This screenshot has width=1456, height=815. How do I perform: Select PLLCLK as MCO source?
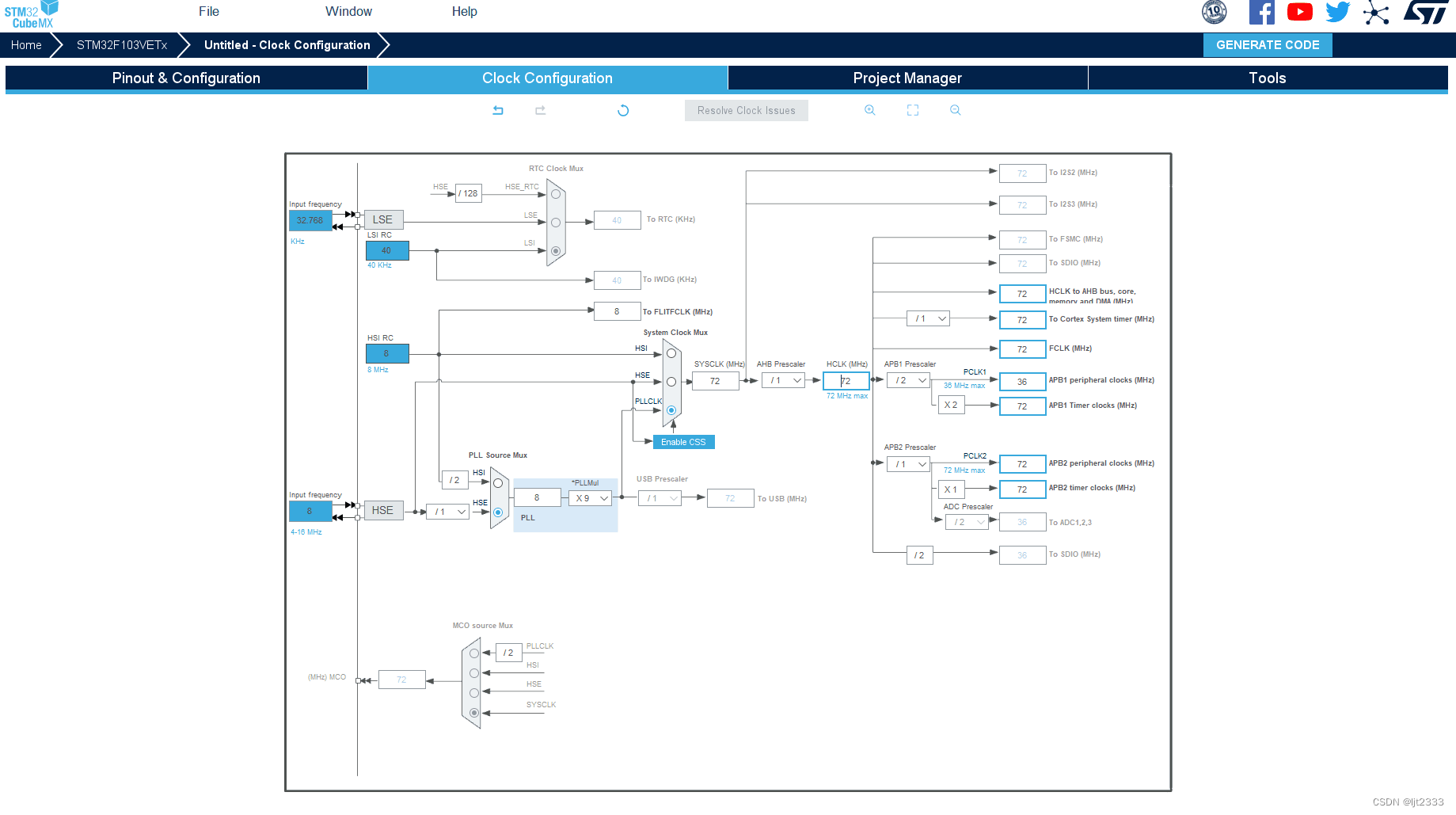474,653
